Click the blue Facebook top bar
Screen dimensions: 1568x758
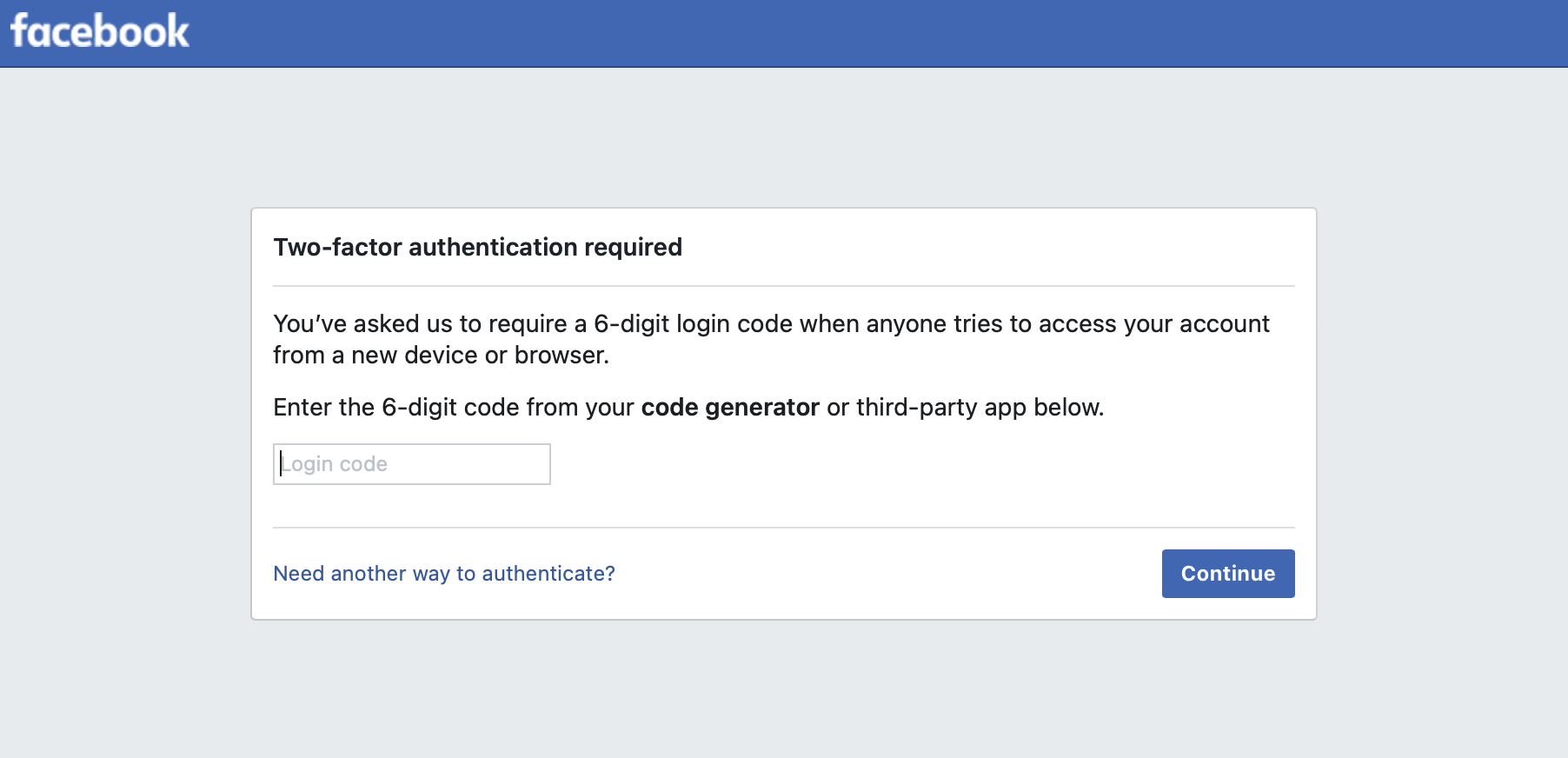click(x=782, y=31)
